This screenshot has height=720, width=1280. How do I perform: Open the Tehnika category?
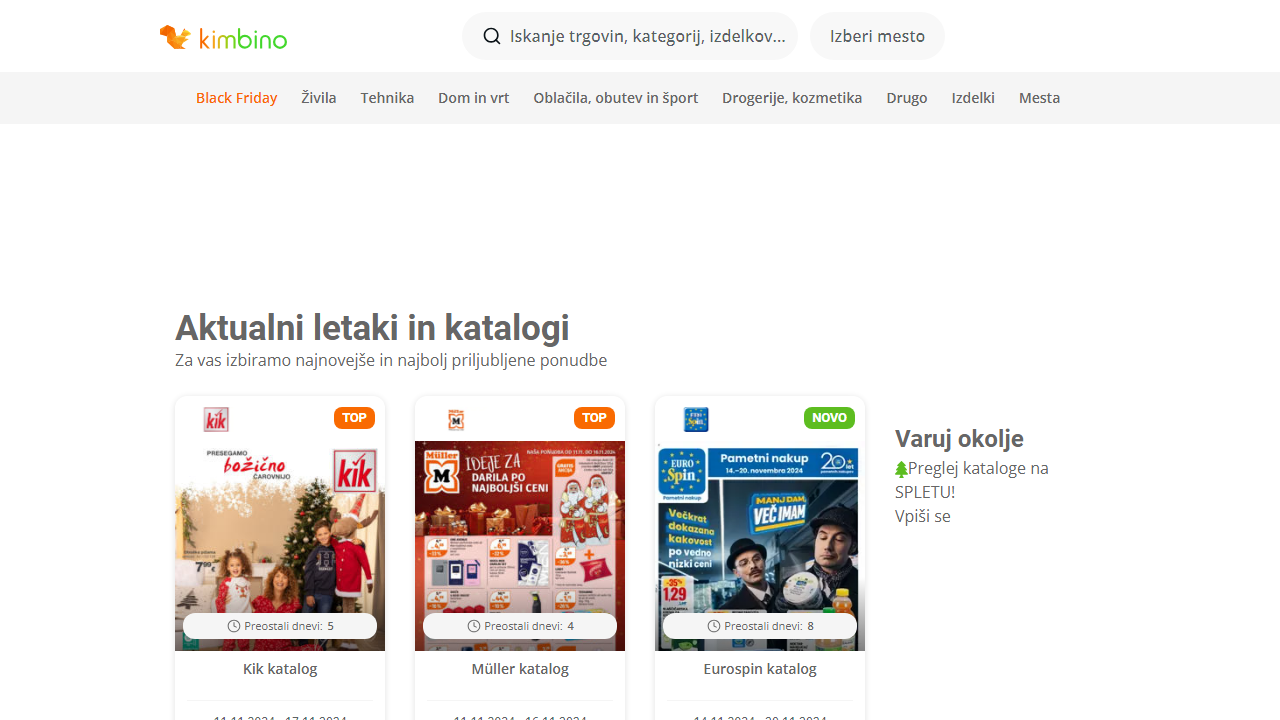click(x=387, y=98)
